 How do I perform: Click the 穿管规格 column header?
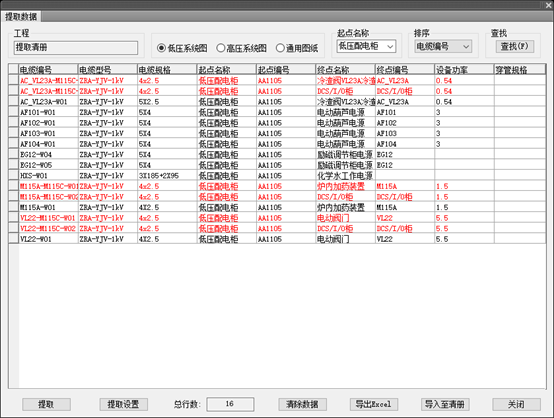click(x=520, y=70)
